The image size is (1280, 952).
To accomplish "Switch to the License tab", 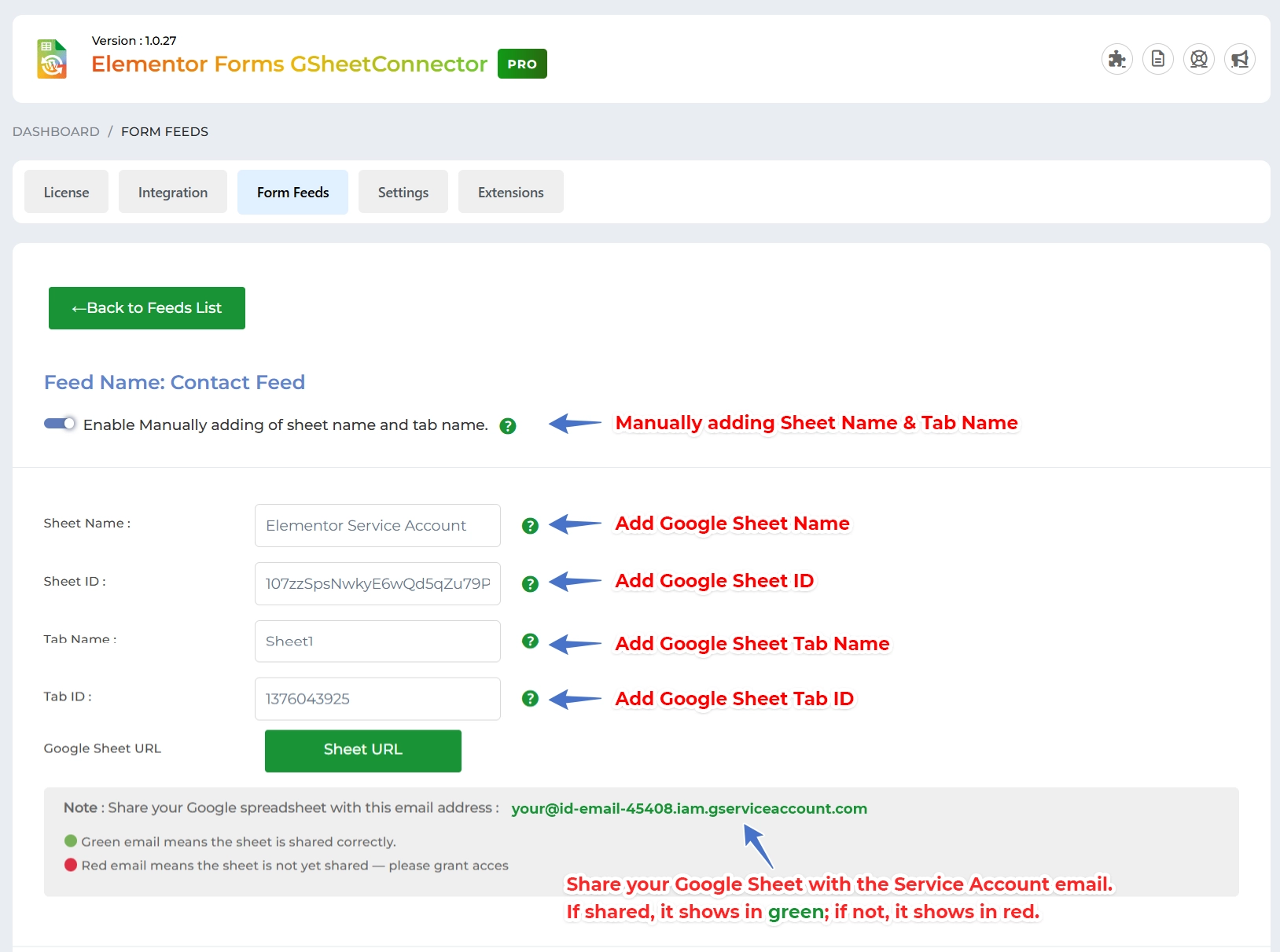I will point(66,192).
